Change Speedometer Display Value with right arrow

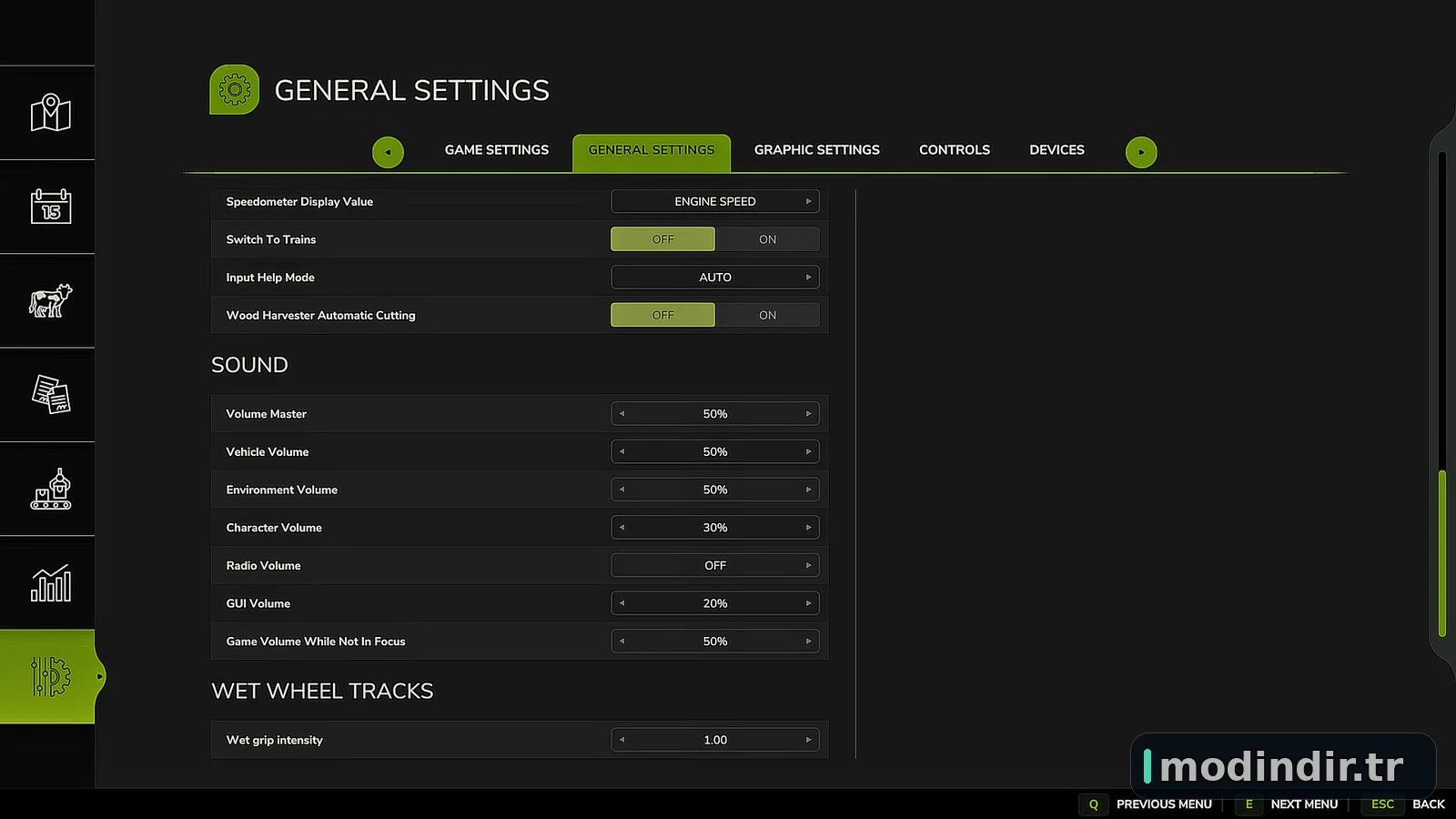[808, 202]
